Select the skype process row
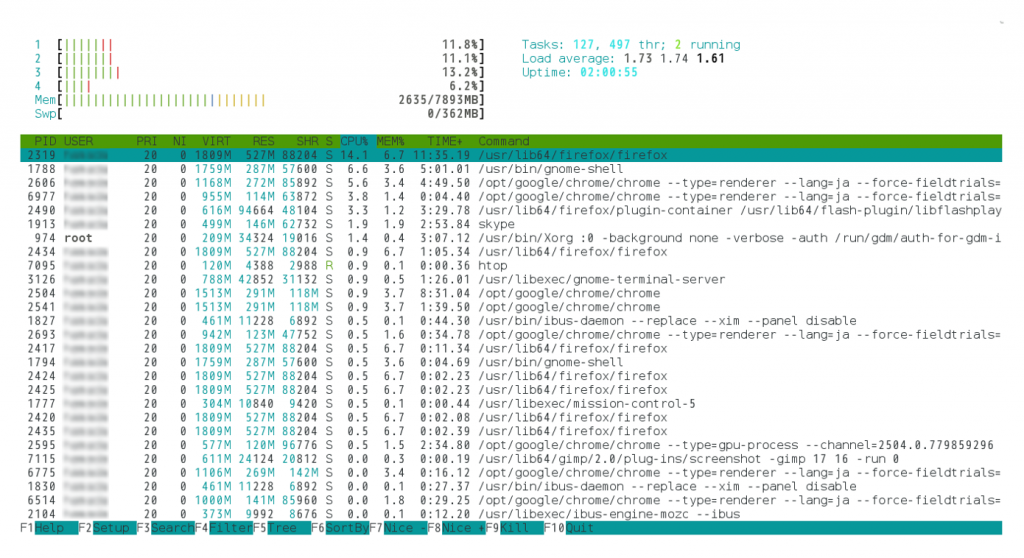Image resolution: width=1024 pixels, height=558 pixels. (500, 225)
